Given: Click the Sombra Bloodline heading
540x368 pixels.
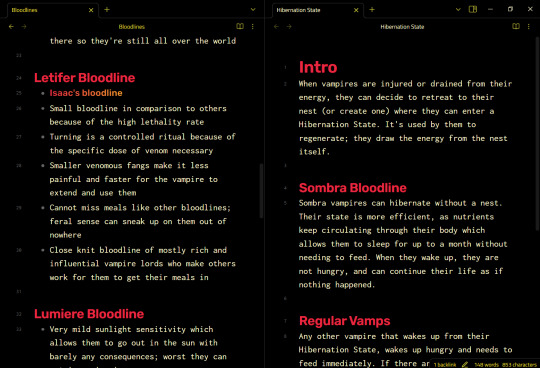Looking at the screenshot, I should click(x=353, y=188).
